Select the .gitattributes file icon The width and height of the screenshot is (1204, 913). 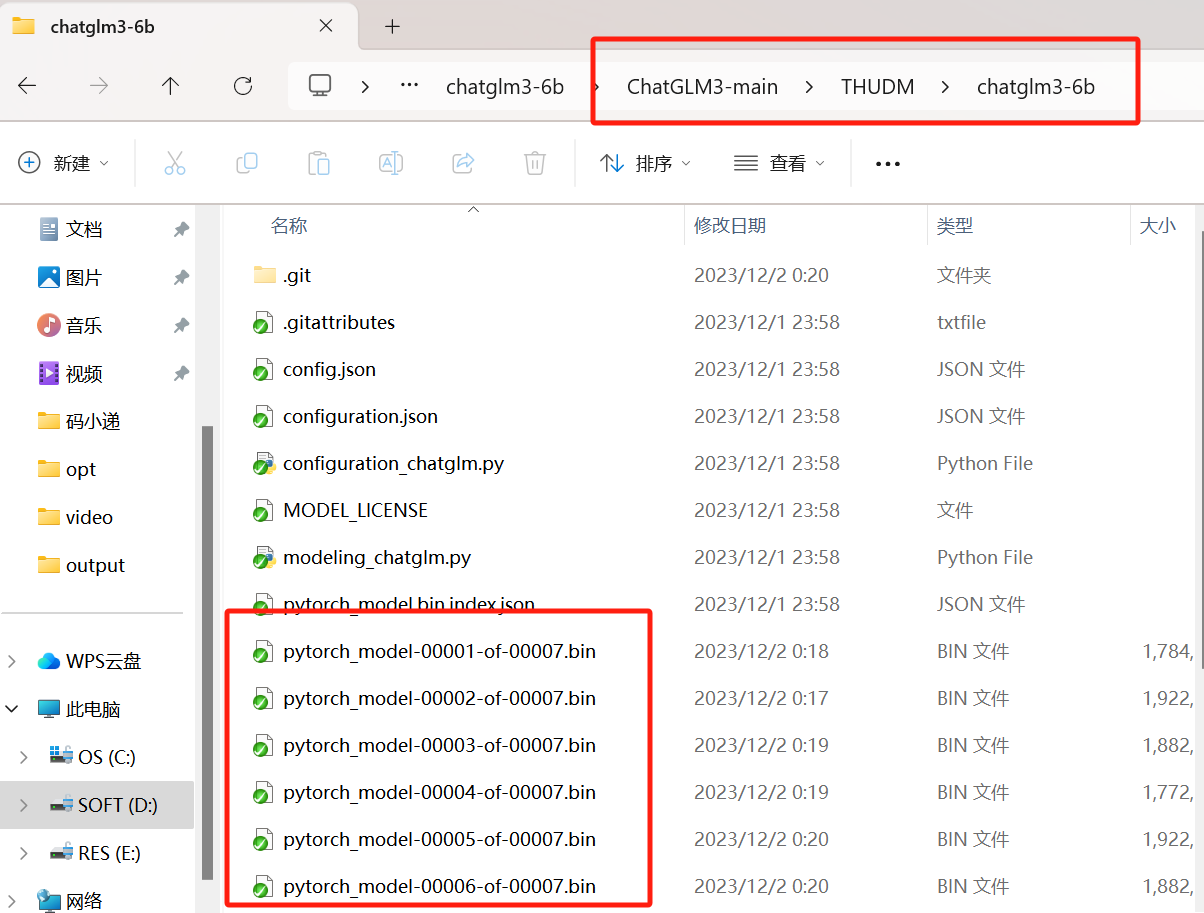click(x=263, y=323)
